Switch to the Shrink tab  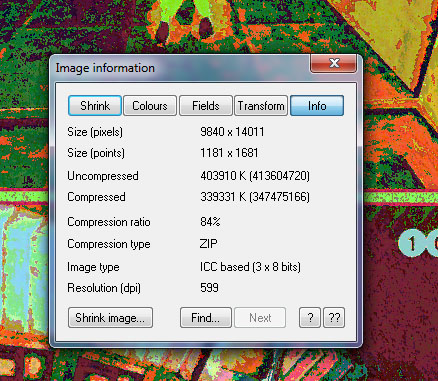tap(95, 106)
